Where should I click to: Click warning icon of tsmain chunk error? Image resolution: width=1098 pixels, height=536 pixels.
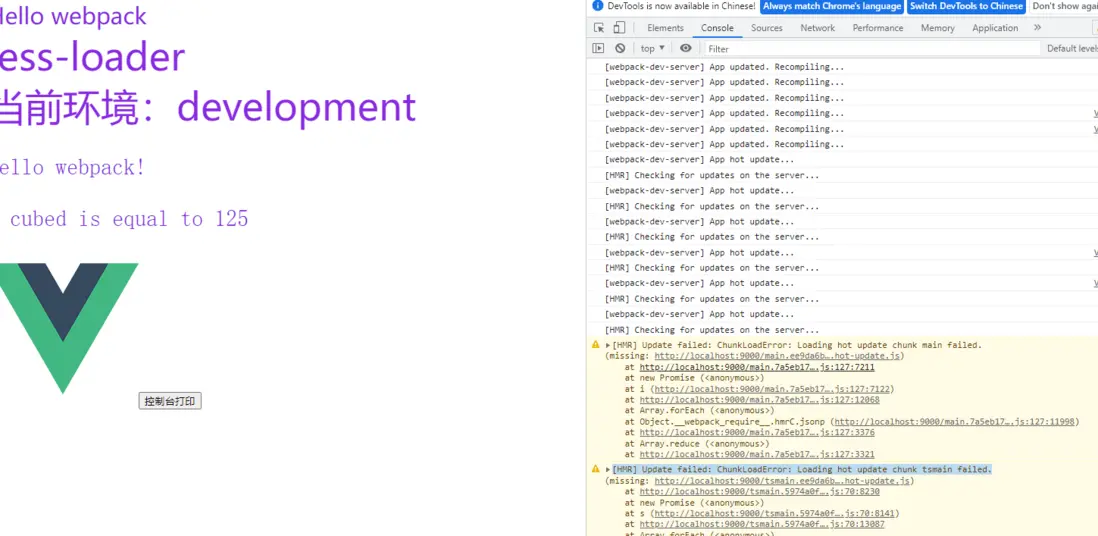pos(596,469)
